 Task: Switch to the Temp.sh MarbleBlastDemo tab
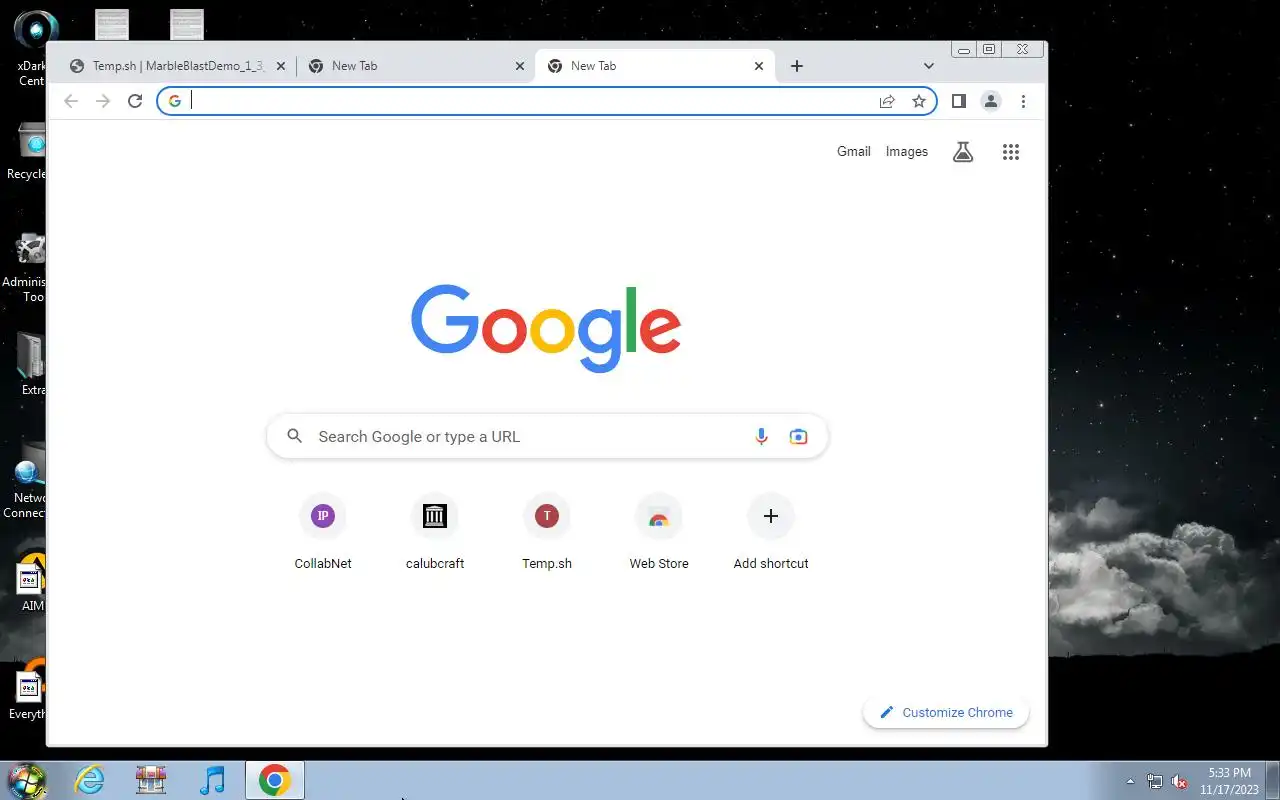pyautogui.click(x=178, y=66)
